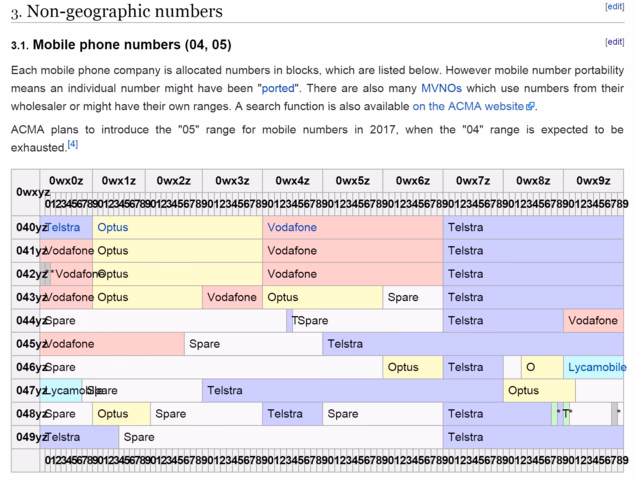This screenshot has height=480, width=636.
Task: Click the 044yz row header
Action: click(x=26, y=321)
